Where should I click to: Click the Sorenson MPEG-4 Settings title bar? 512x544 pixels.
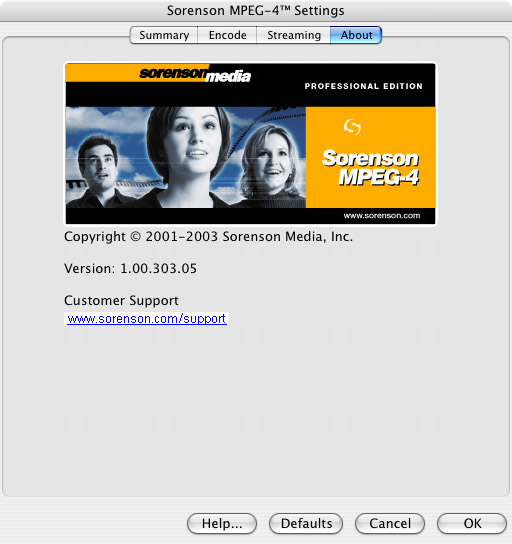pyautogui.click(x=256, y=10)
